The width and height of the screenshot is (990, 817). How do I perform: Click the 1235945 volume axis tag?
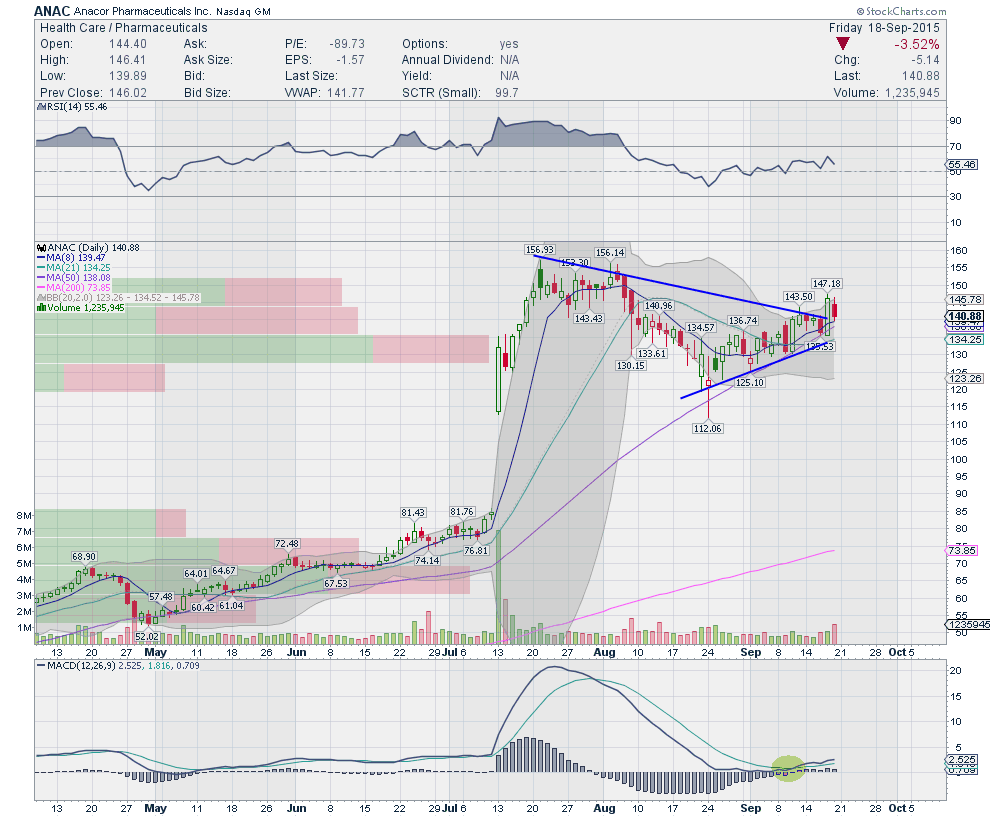968,624
